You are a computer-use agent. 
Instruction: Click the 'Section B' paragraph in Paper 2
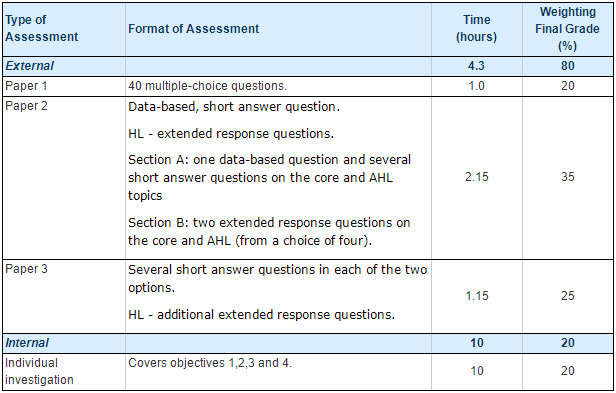269,231
